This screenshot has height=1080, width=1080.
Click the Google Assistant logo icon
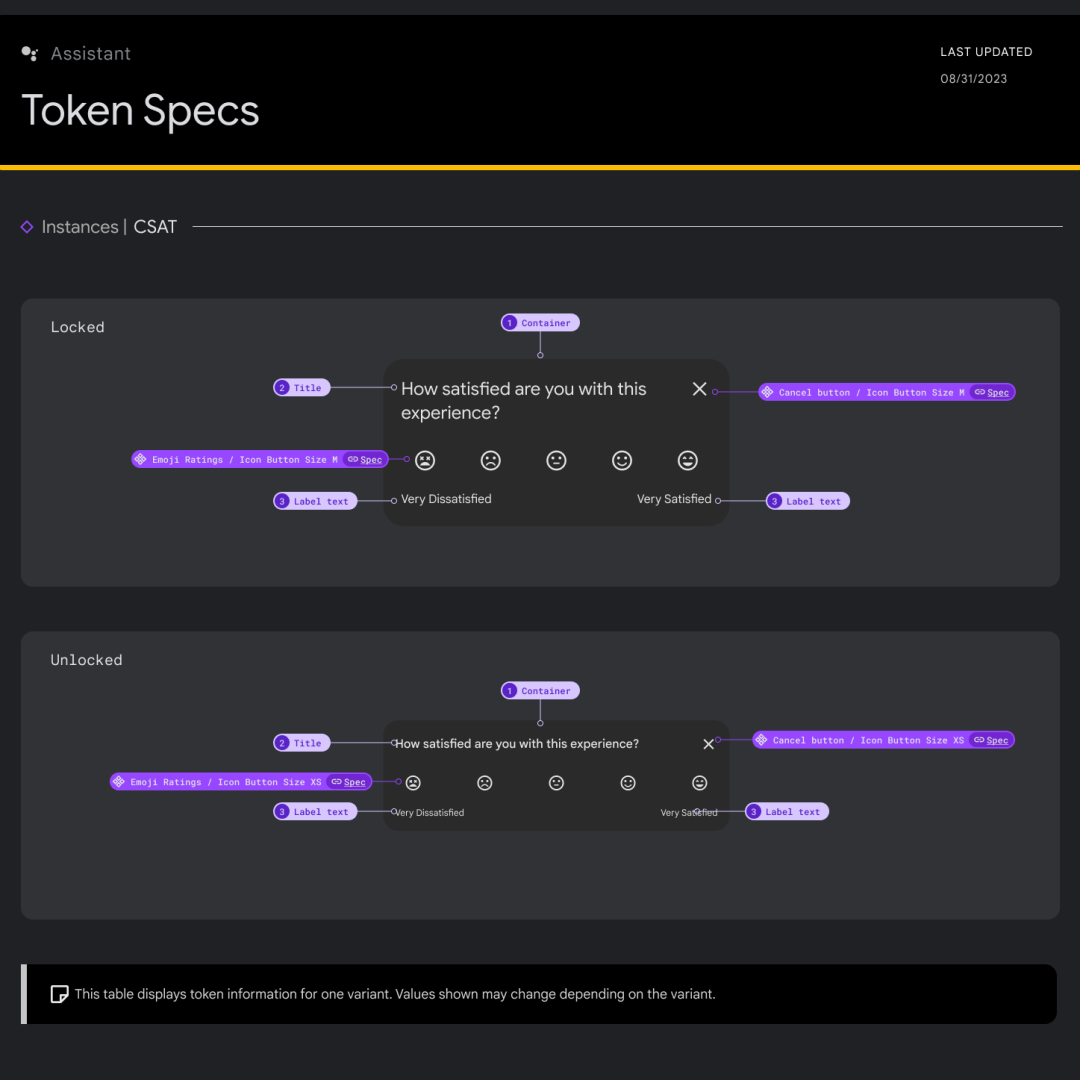click(x=30, y=53)
